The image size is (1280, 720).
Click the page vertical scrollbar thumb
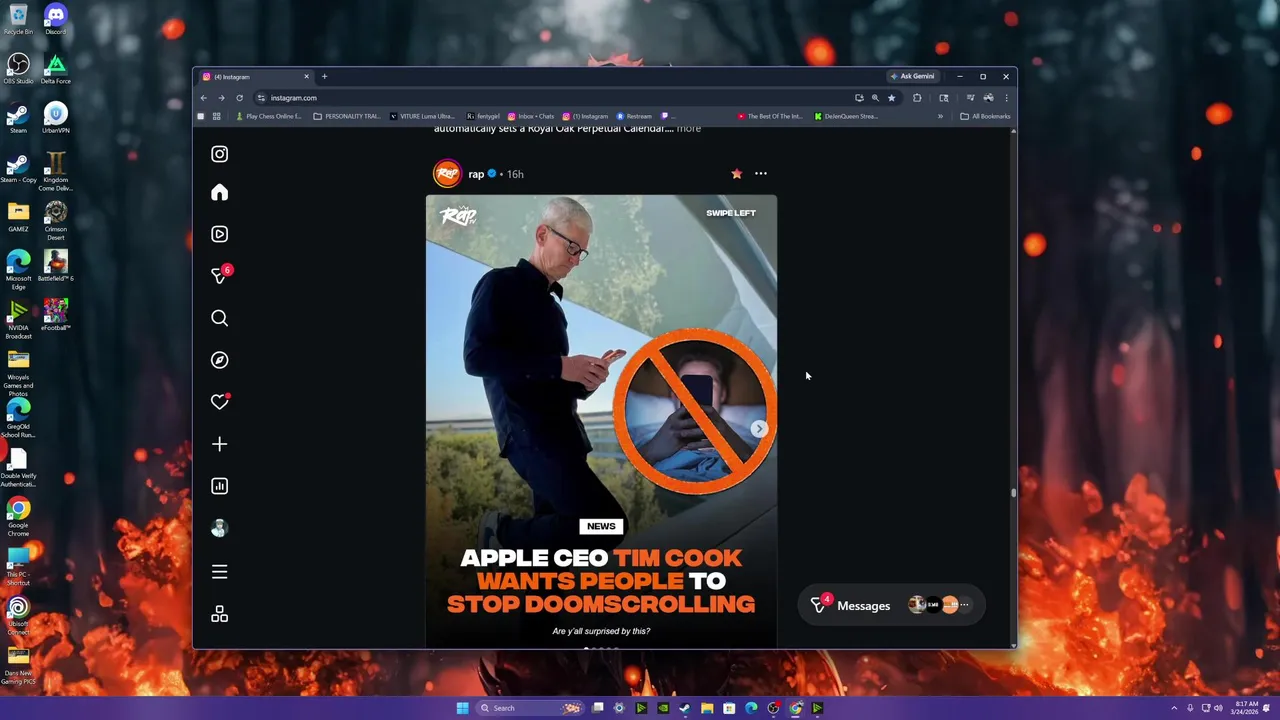[1013, 492]
